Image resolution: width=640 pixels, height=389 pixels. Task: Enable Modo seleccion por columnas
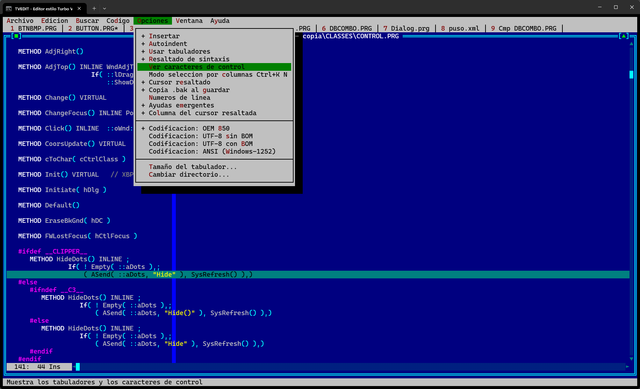(x=214, y=75)
